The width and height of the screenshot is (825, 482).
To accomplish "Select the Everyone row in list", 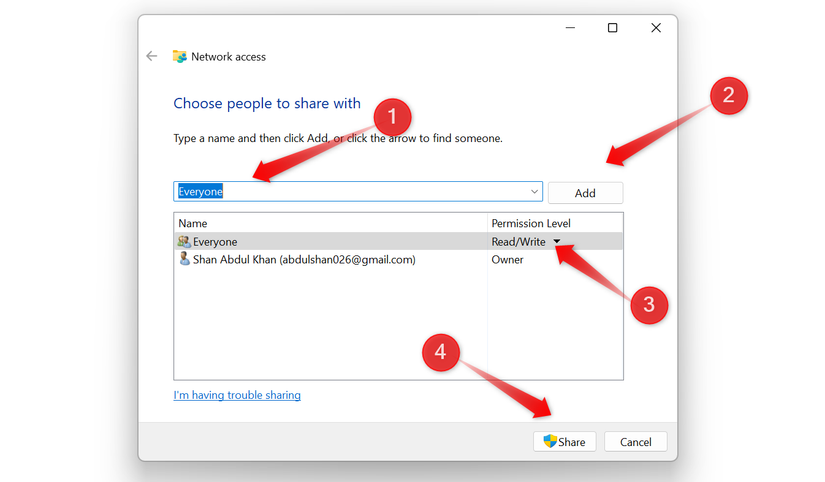I will [x=330, y=242].
